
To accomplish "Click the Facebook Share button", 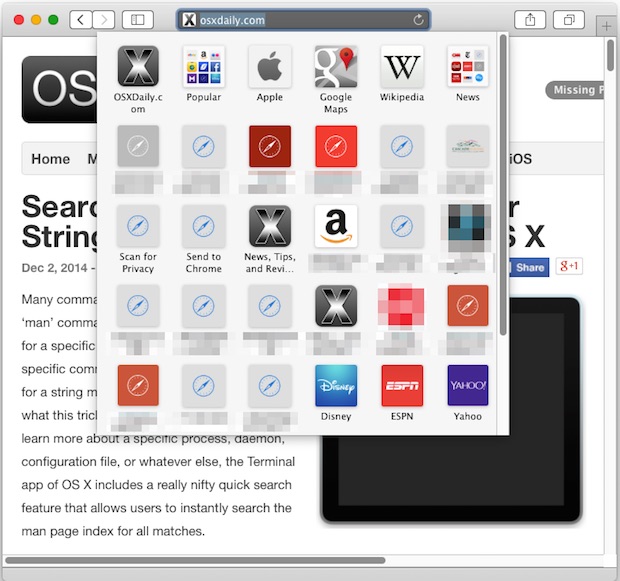I will point(529,267).
